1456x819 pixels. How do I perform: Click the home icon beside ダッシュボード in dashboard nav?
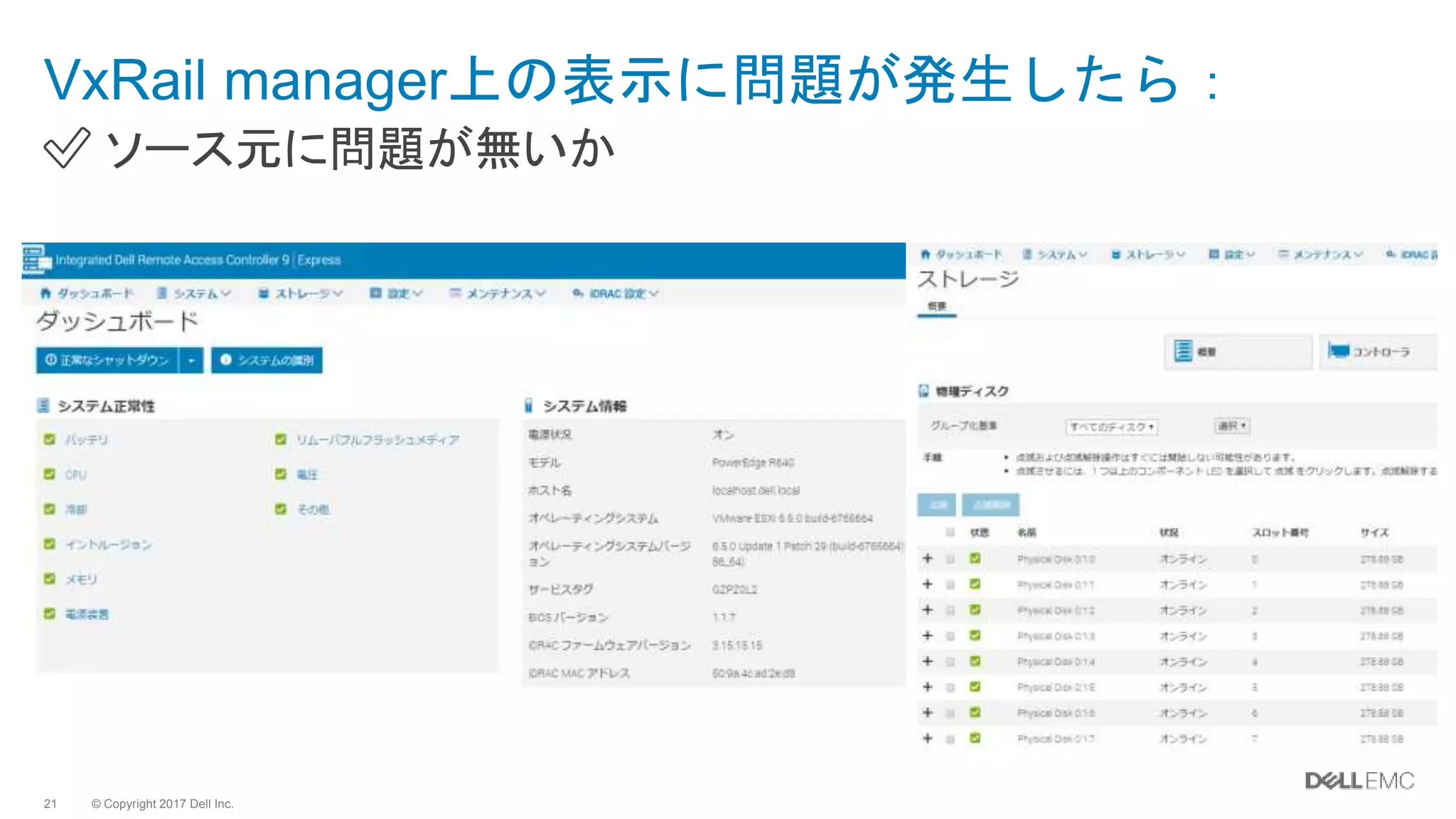click(x=45, y=293)
